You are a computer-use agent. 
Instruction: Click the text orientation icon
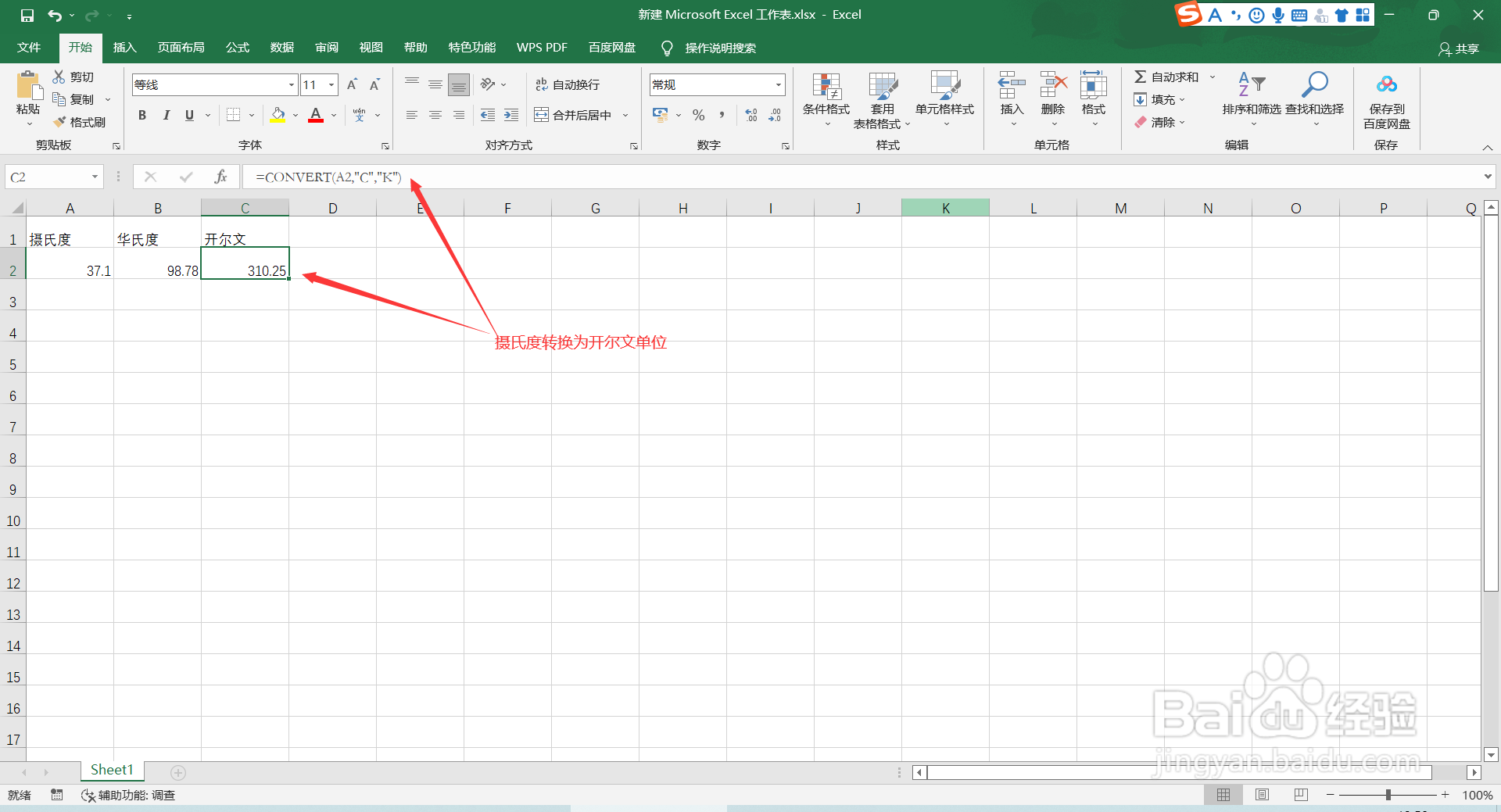pyautogui.click(x=488, y=84)
